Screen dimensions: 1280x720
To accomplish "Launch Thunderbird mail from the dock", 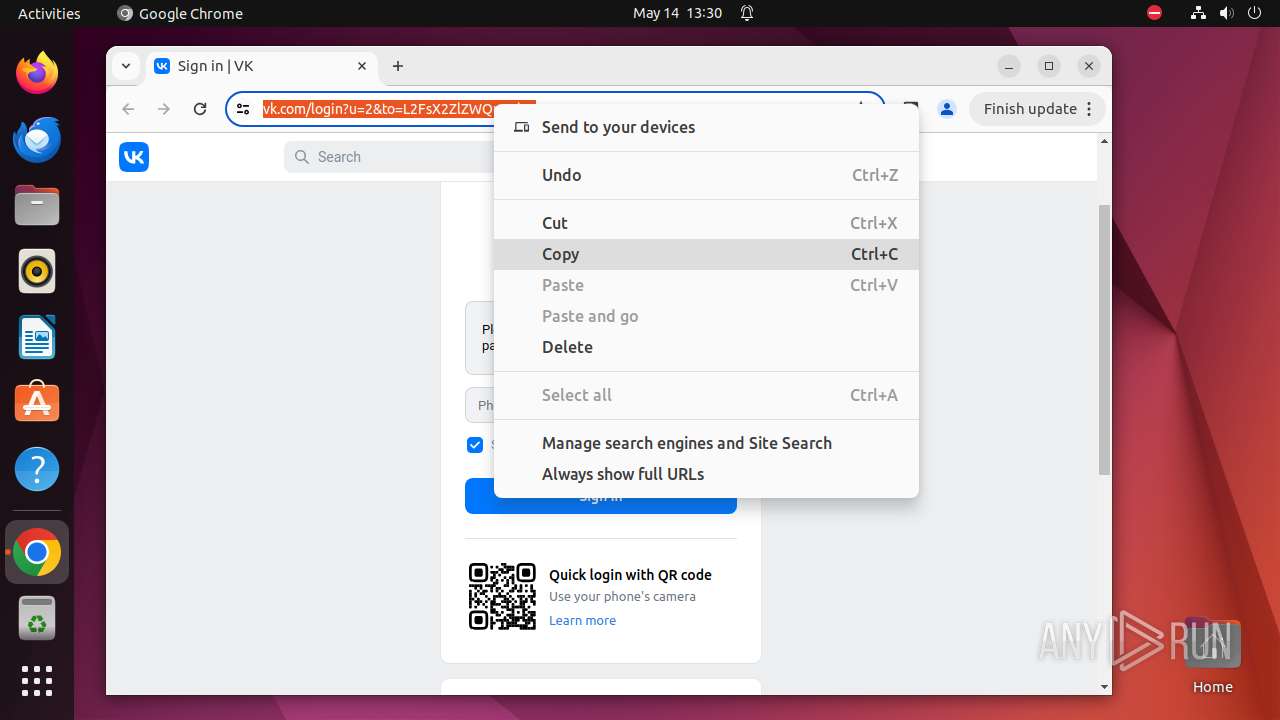I will (x=37, y=139).
